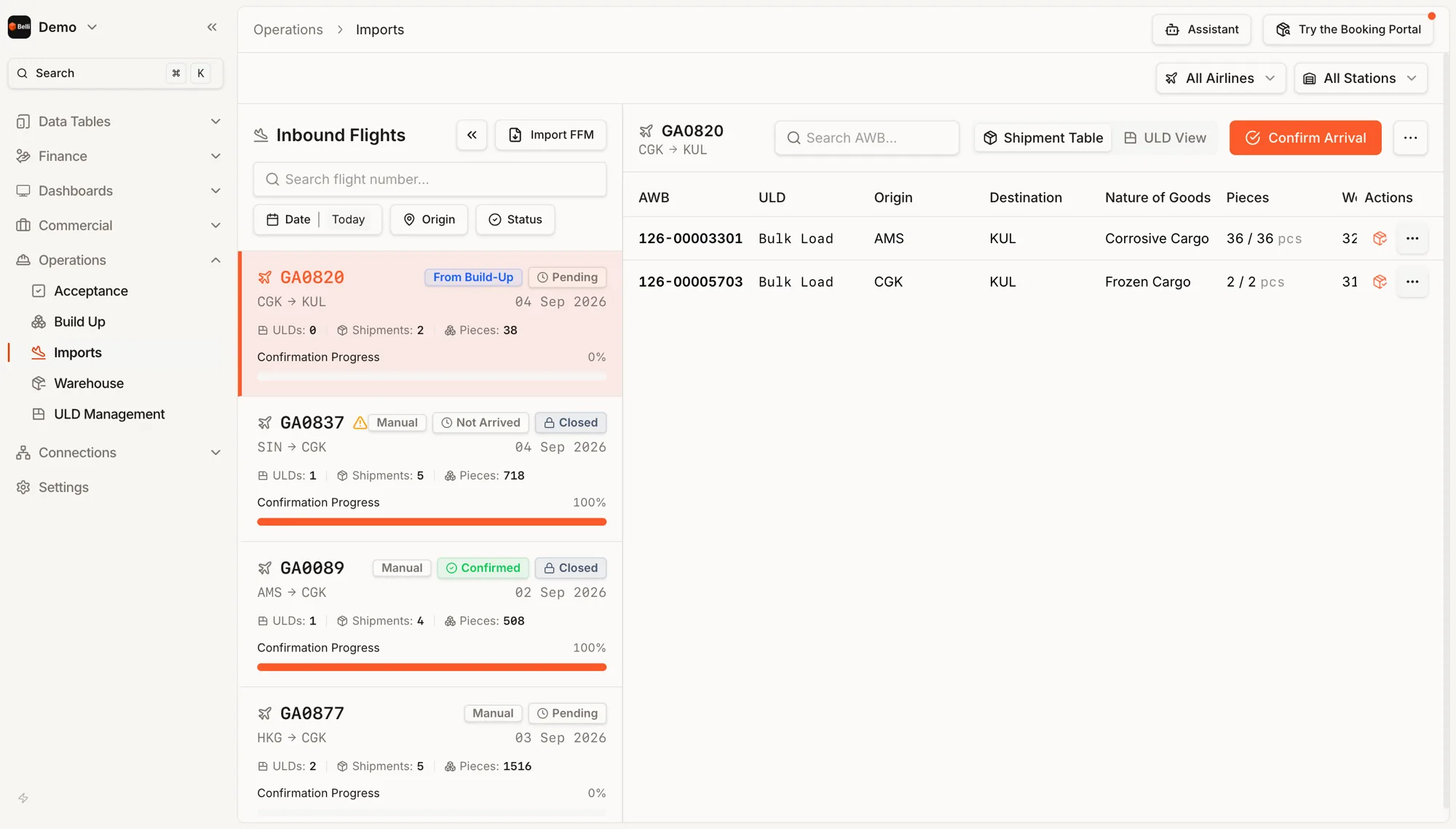1456x829 pixels.
Task: Select flight GA0089 card
Action: click(x=431, y=615)
